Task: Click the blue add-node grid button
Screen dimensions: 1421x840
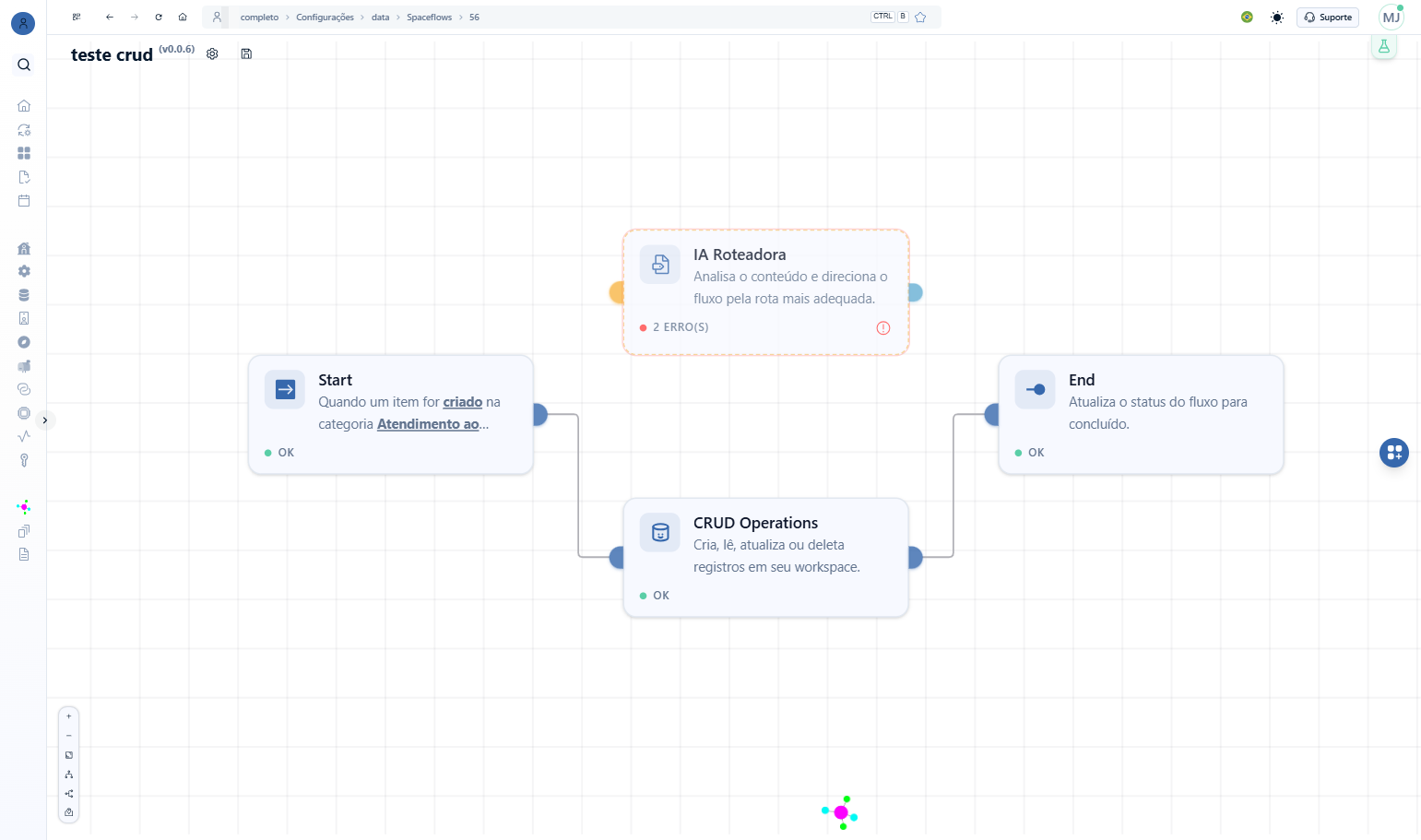Action: pyautogui.click(x=1394, y=453)
